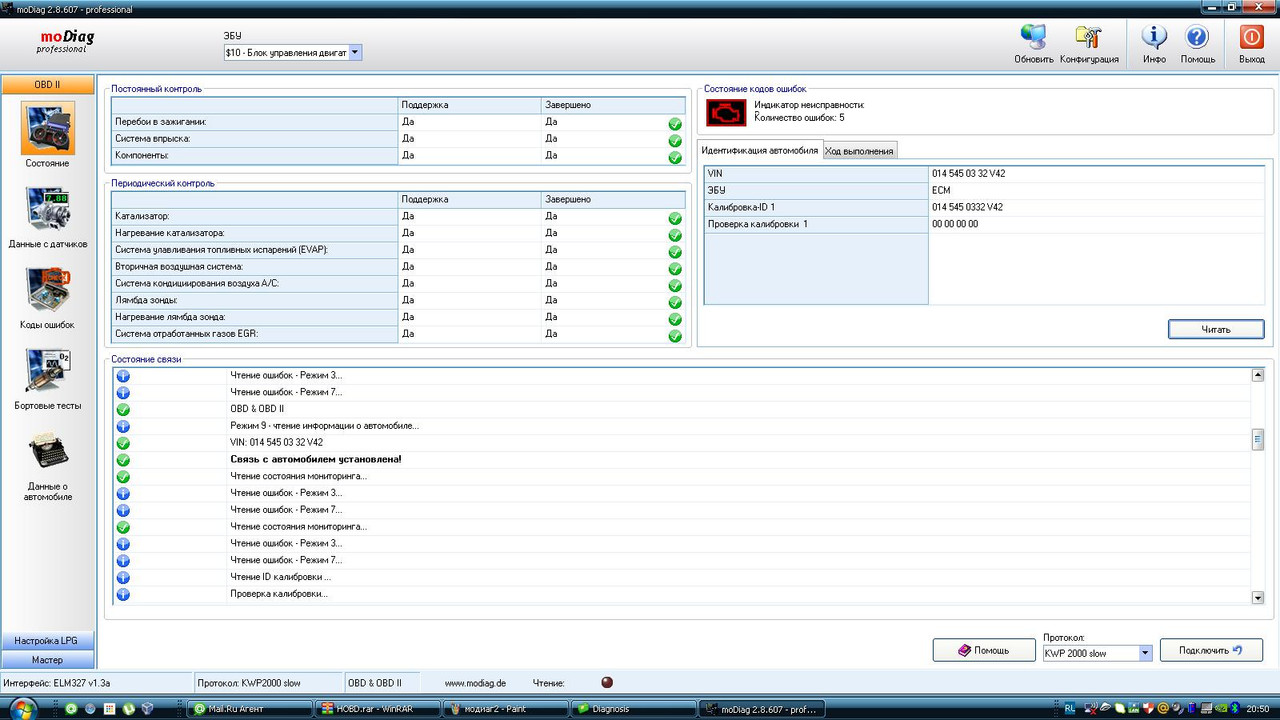Image resolution: width=1280 pixels, height=720 pixels.
Task: Click the log scrollbar up arrow
Action: [1258, 375]
